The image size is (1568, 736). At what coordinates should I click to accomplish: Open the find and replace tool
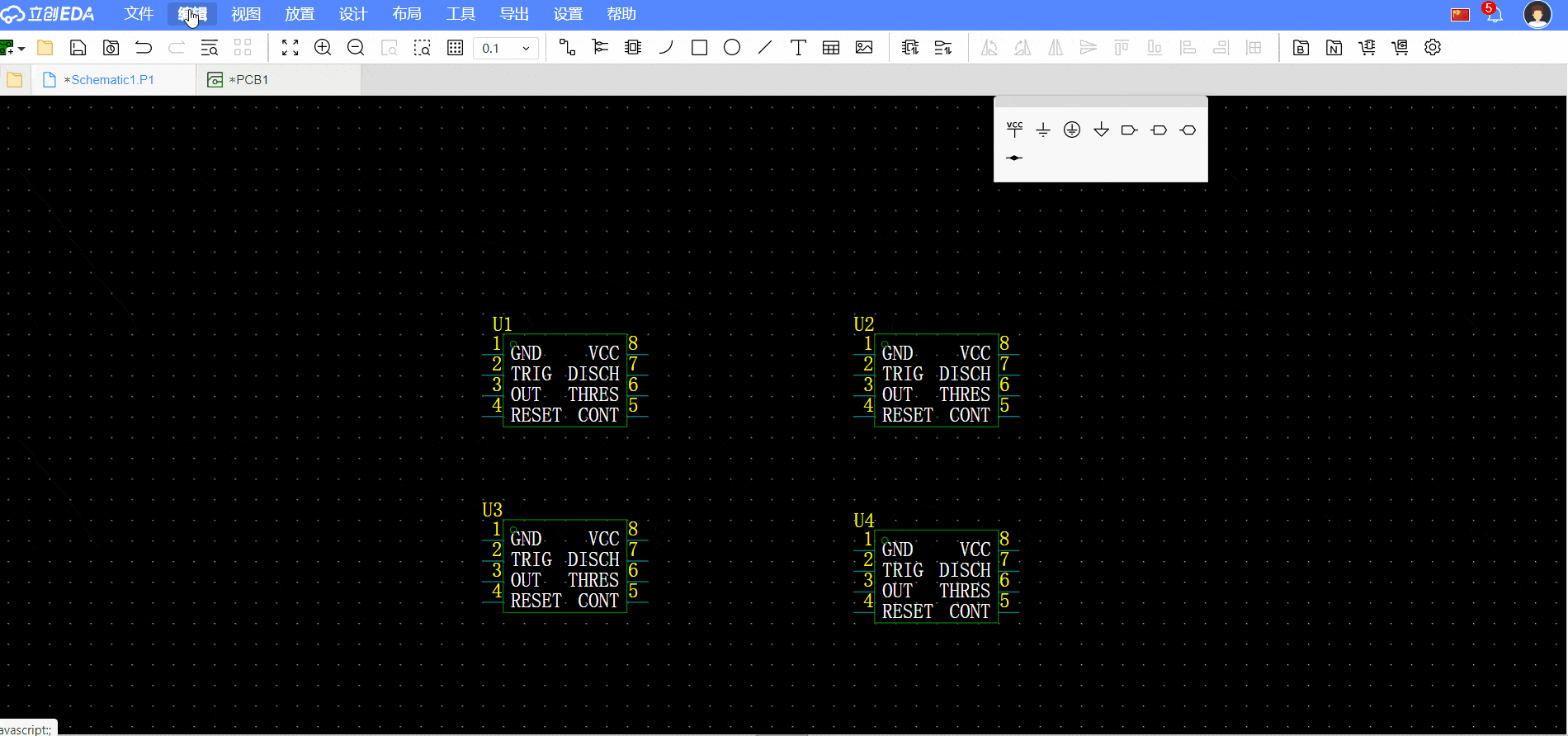coord(210,48)
